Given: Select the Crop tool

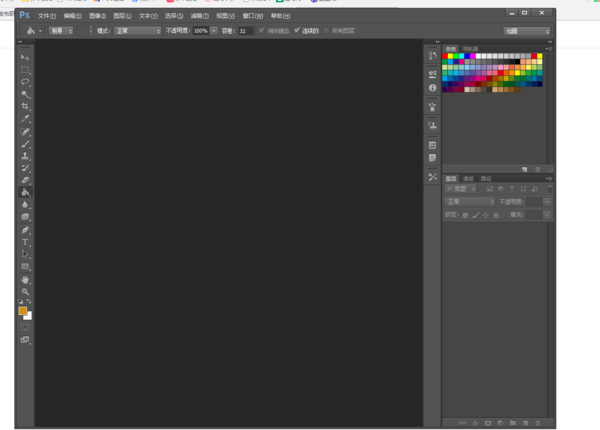Looking at the screenshot, I should click(25, 106).
